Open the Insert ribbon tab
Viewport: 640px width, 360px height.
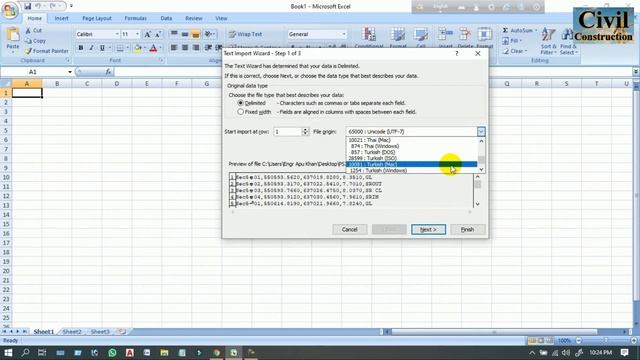tap(62, 18)
